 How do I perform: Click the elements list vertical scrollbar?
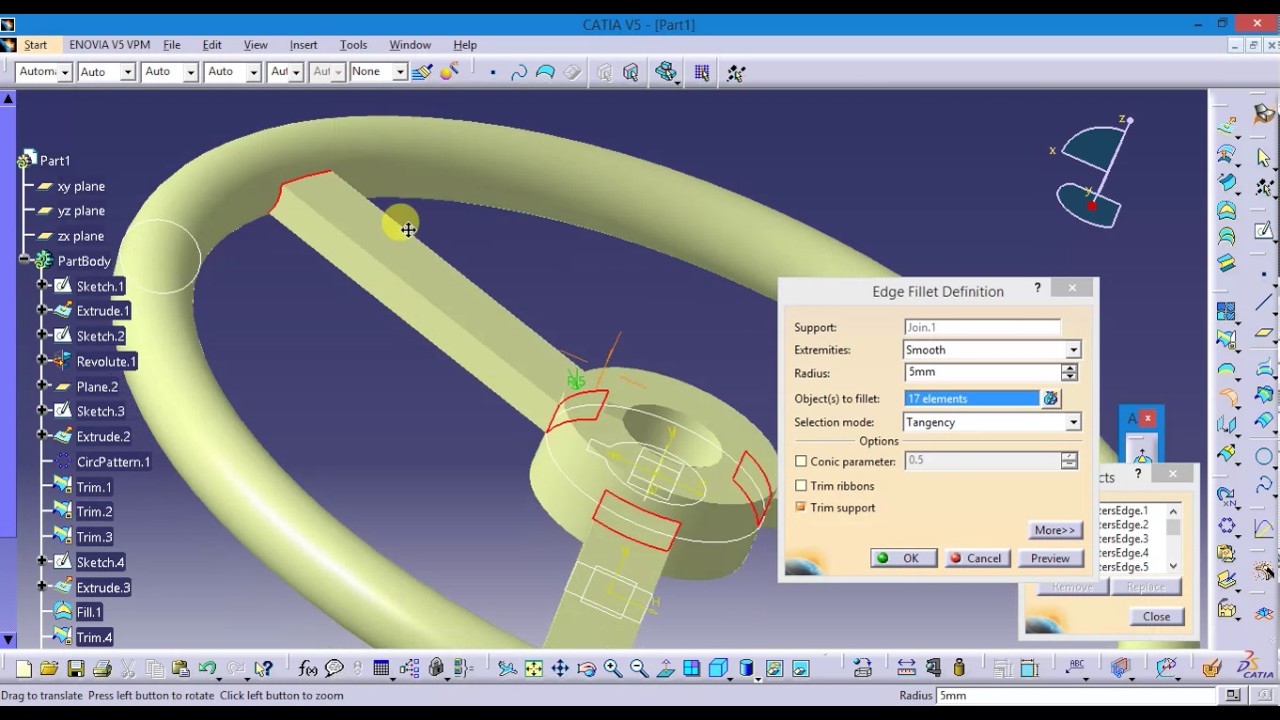(1174, 538)
